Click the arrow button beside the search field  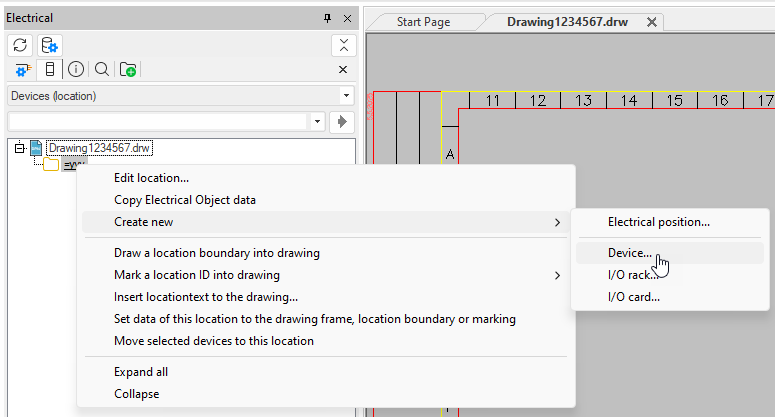point(343,121)
